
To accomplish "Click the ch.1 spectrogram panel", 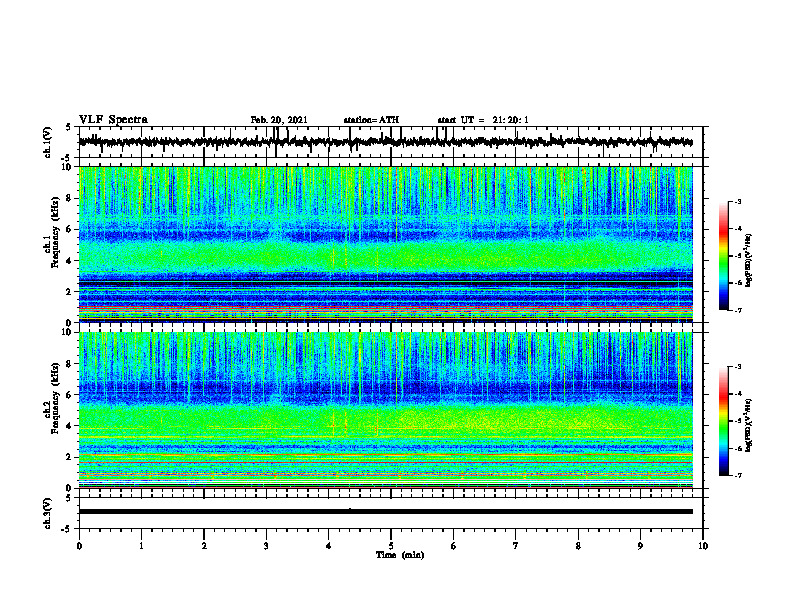I will [386, 244].
